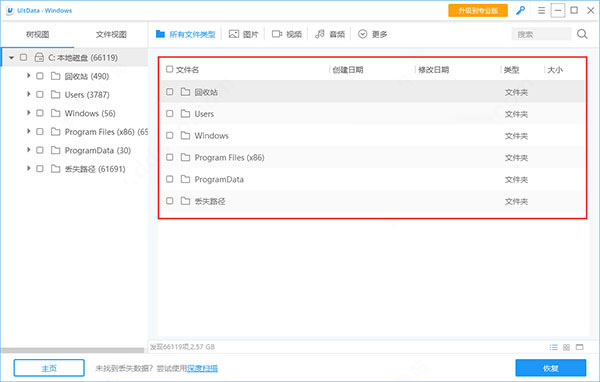
Task: Expand the Program Files (x86) tree node
Action: click(x=28, y=131)
